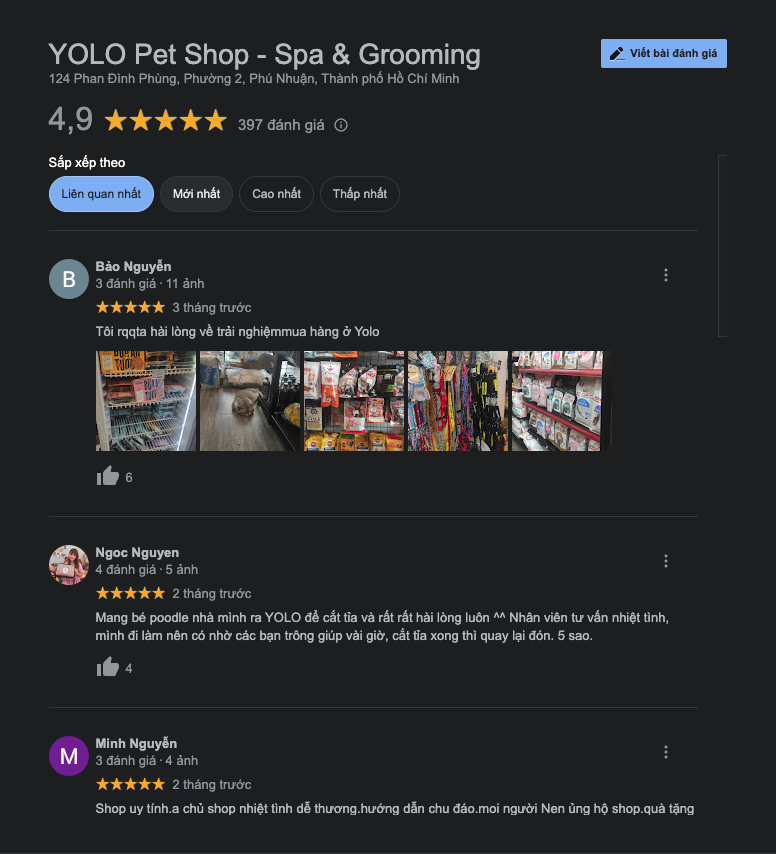Open the pet leashes photo thumbnail
776x854 pixels.
458,401
